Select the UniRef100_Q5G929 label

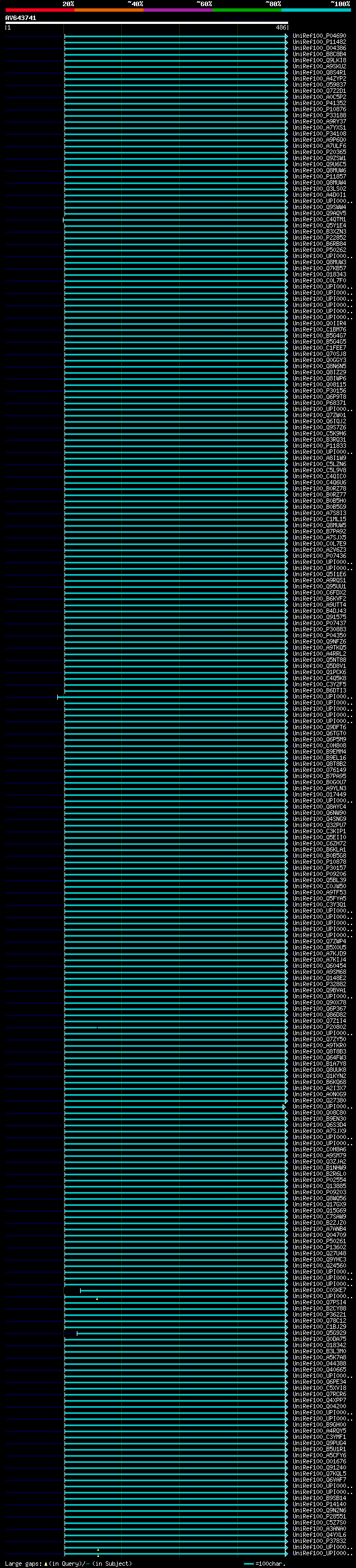[319, 1333]
